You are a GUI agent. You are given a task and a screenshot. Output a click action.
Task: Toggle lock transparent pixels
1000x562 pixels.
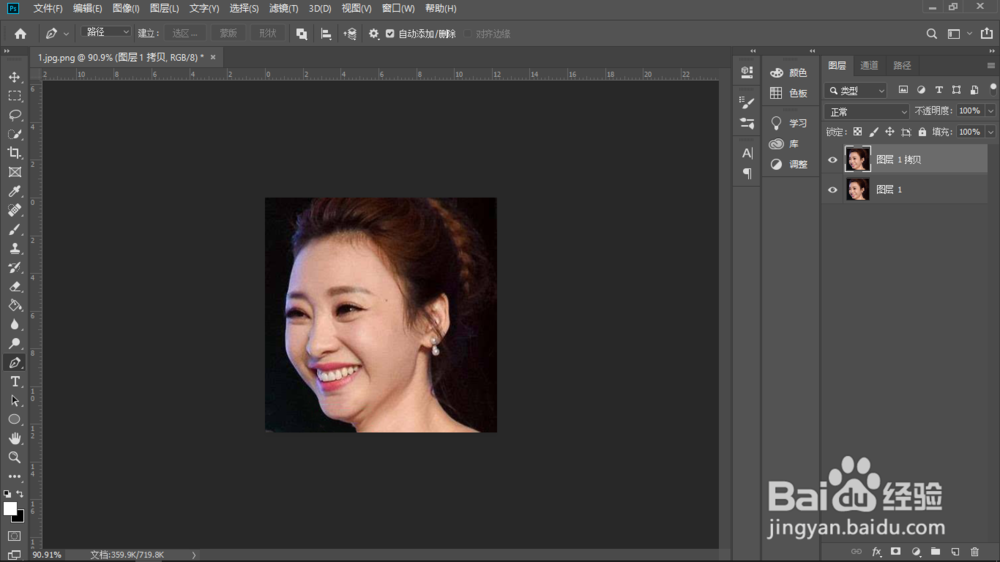point(857,132)
